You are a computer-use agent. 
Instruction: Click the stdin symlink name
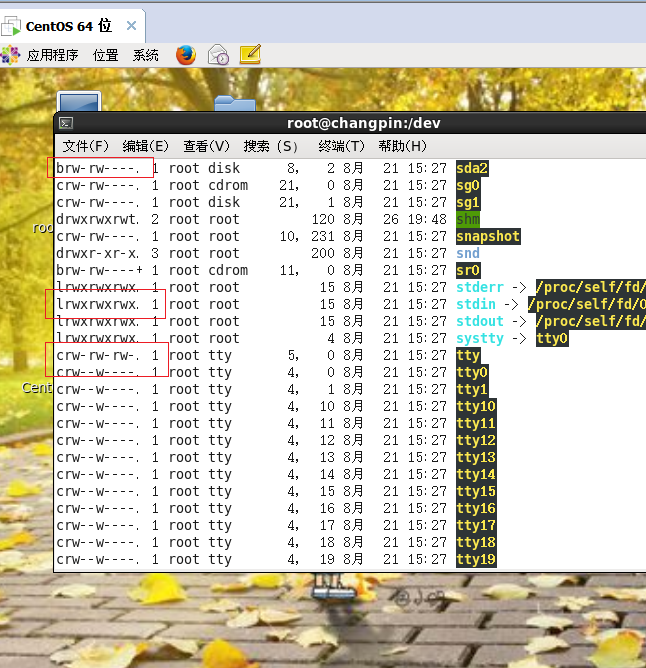476,305
